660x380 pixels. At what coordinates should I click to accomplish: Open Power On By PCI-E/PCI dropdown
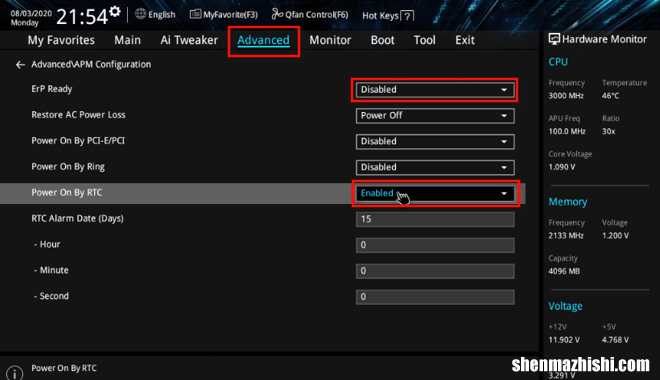435,141
